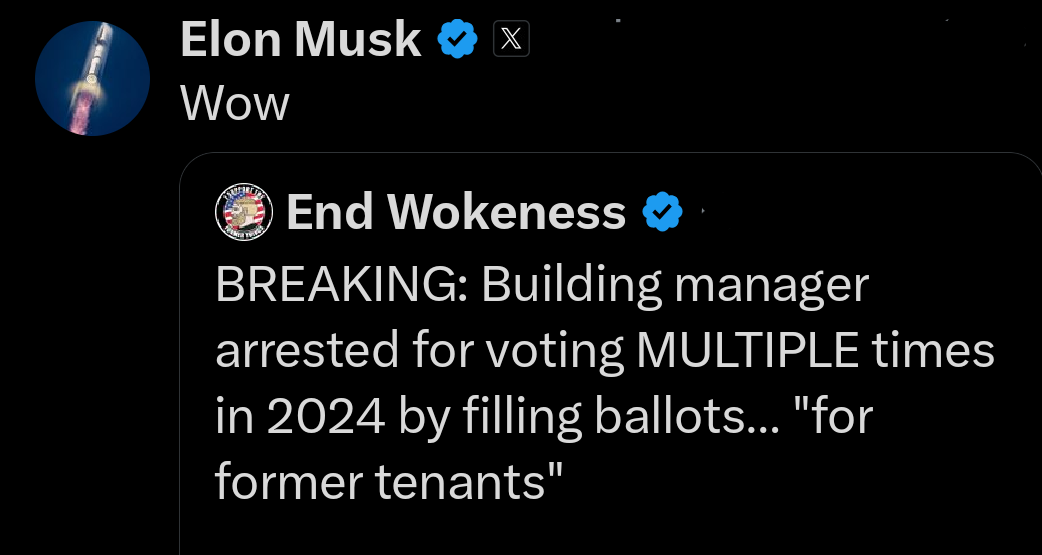Open Elon Musk's rocket profile picture
The height and width of the screenshot is (555, 1042).
tap(92, 78)
